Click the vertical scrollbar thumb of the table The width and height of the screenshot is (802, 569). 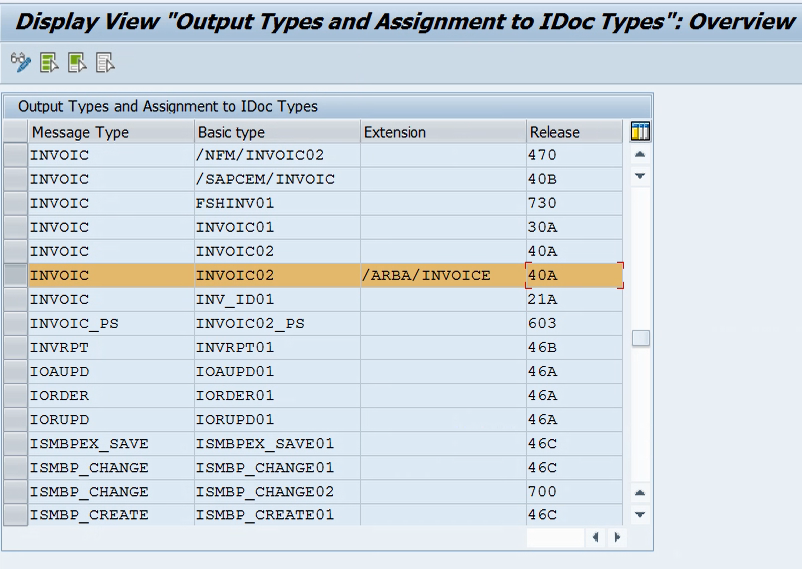641,338
